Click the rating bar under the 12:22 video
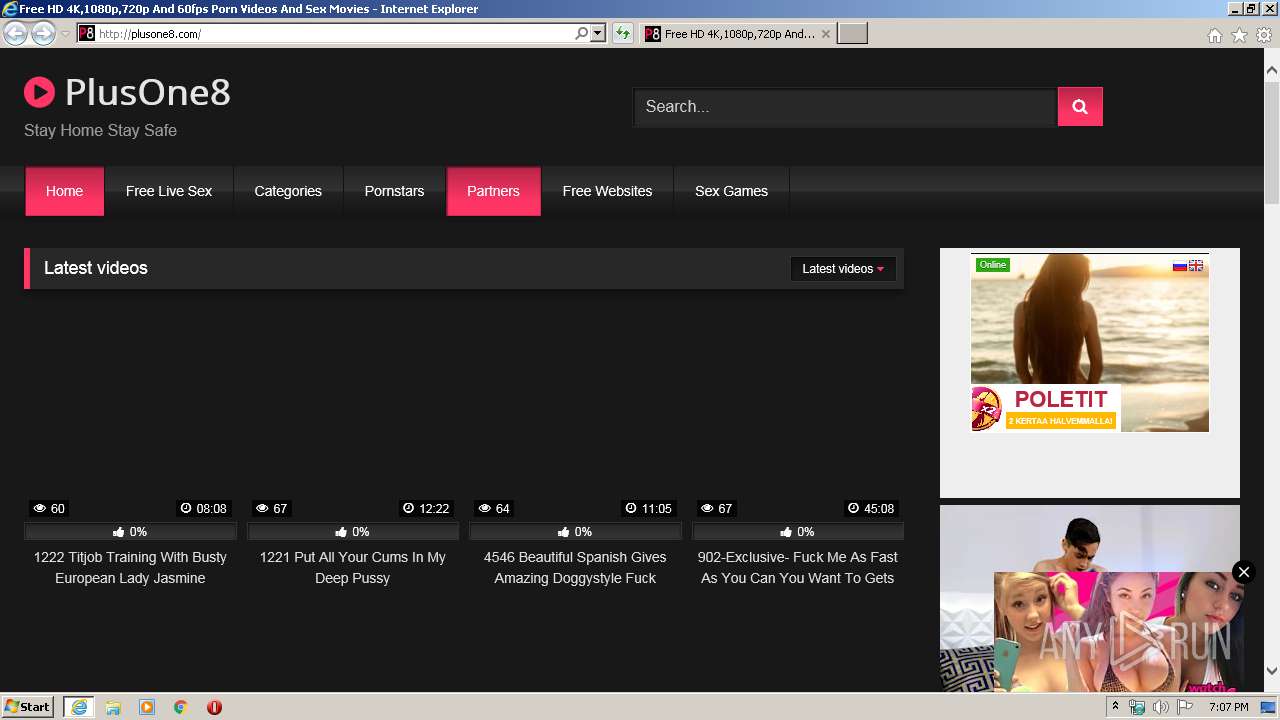1280x720 pixels. (x=353, y=532)
